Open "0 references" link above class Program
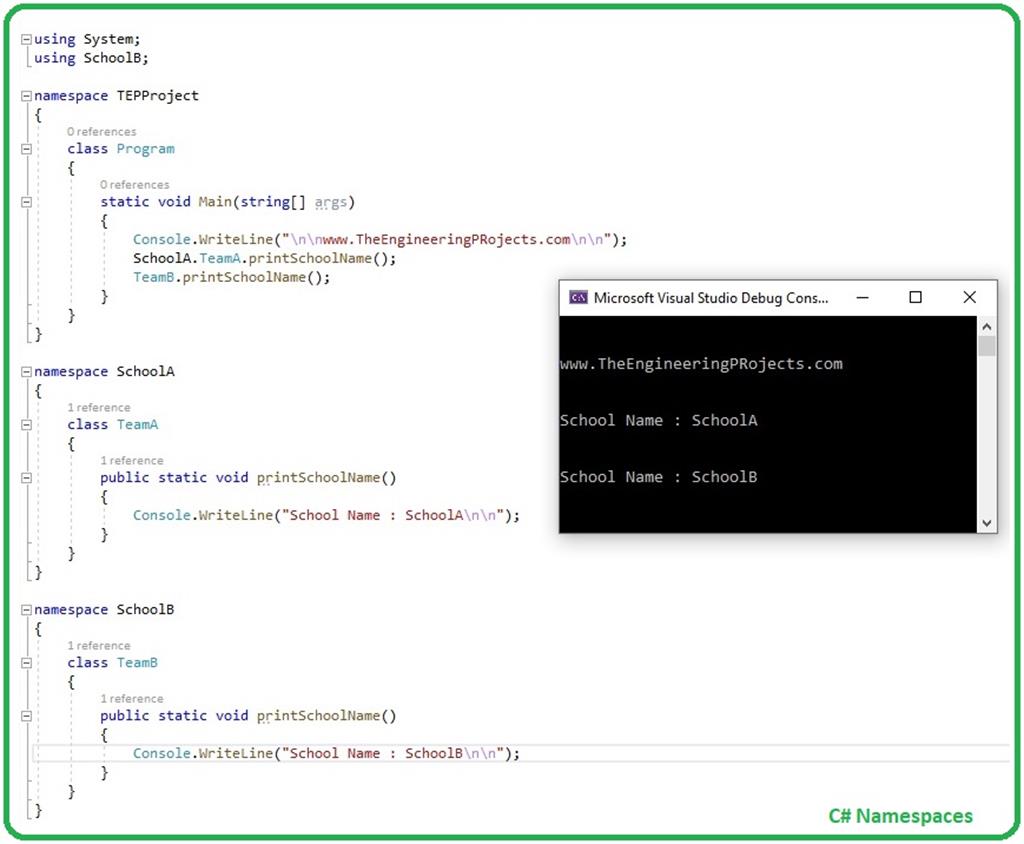 pyautogui.click(x=102, y=132)
